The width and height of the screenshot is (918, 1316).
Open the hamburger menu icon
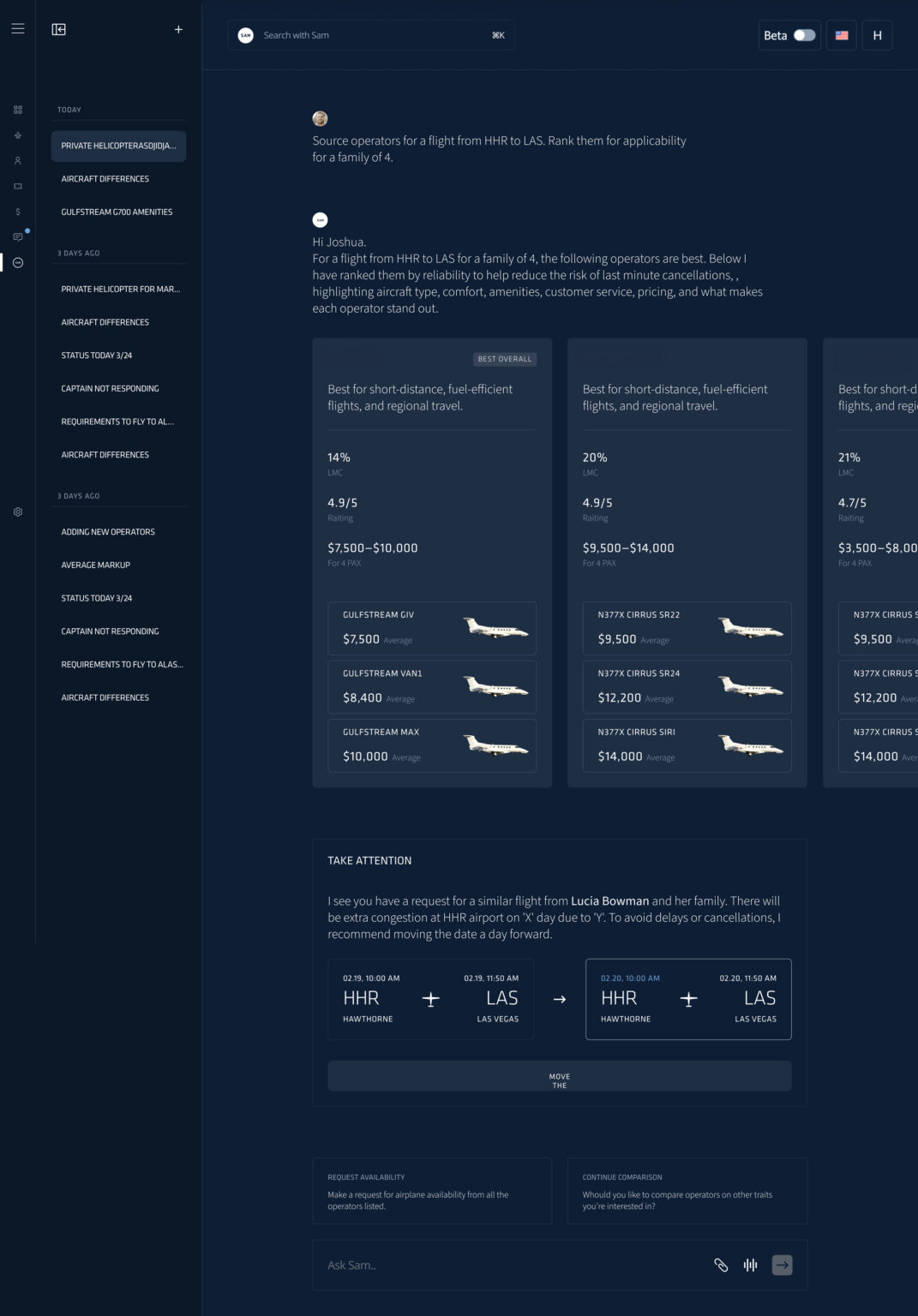(17, 28)
